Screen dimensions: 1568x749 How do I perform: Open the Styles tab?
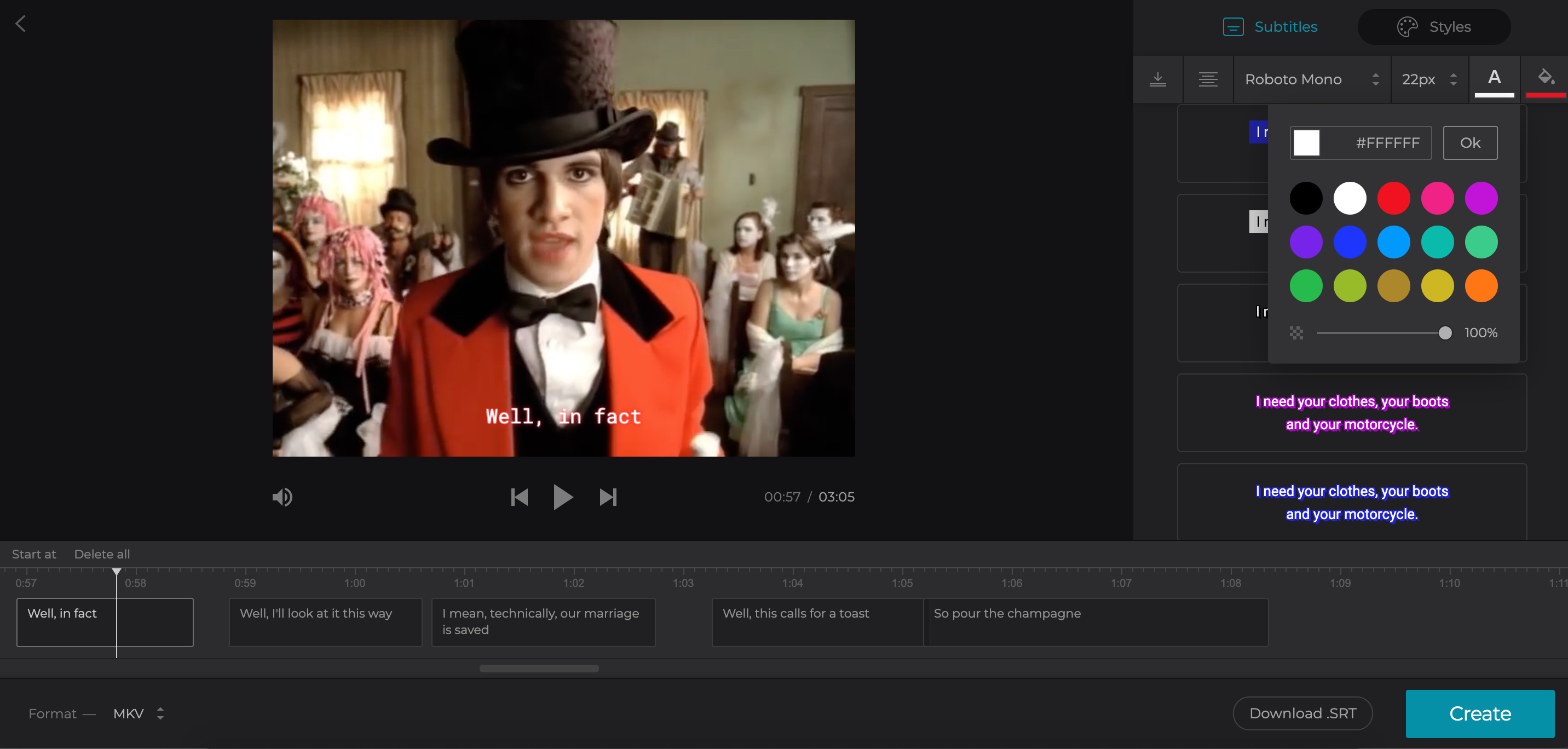1433,27
